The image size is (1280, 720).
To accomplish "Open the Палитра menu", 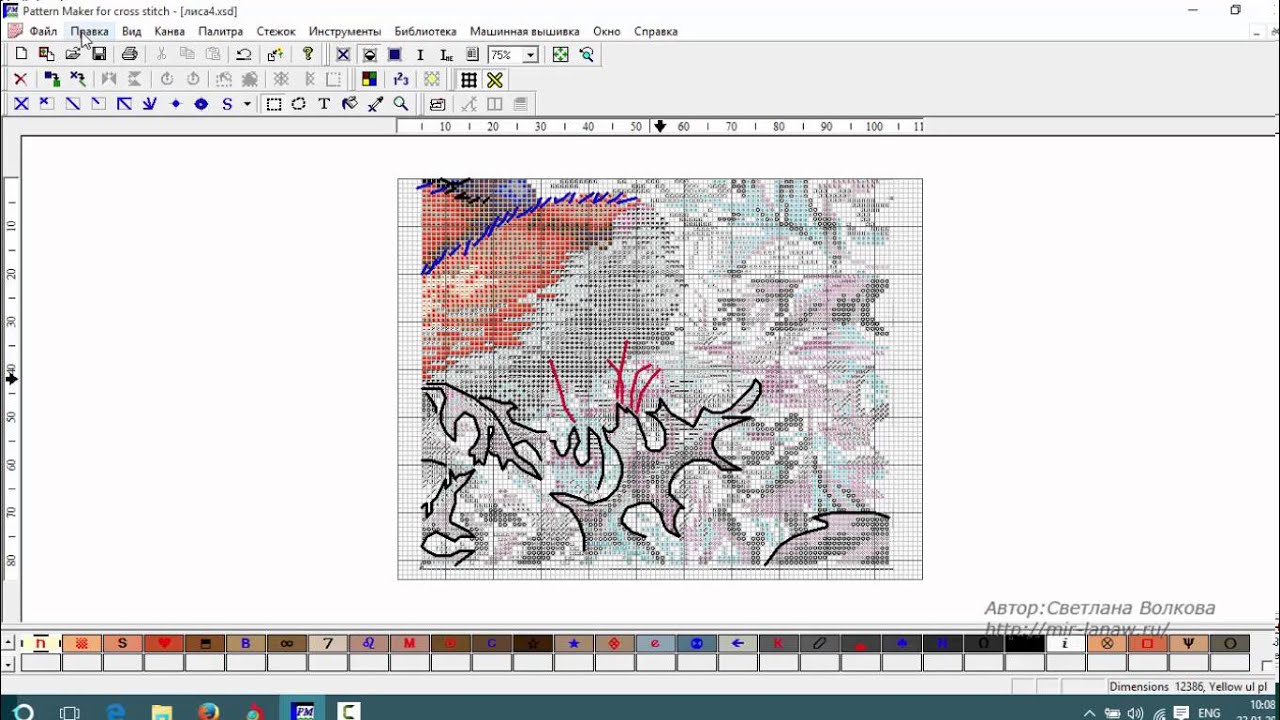I will tap(220, 31).
